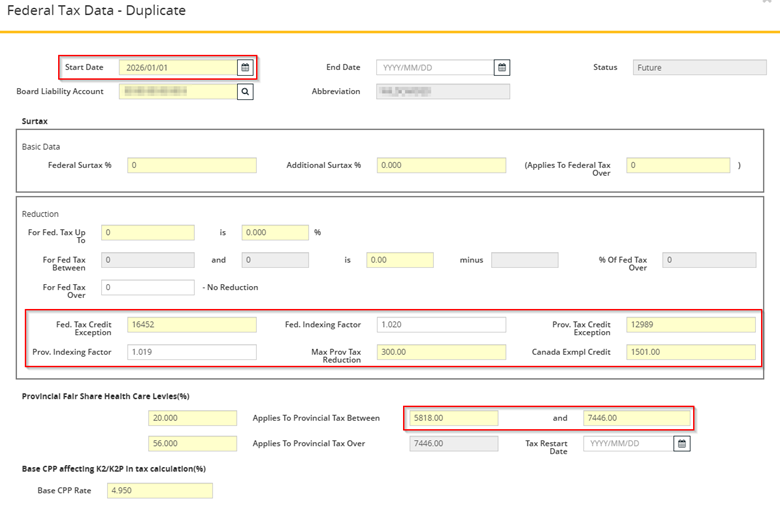Screen dimensions: 780x505
Task: Click the Base CPP Rate field 4.950
Action: point(160,491)
